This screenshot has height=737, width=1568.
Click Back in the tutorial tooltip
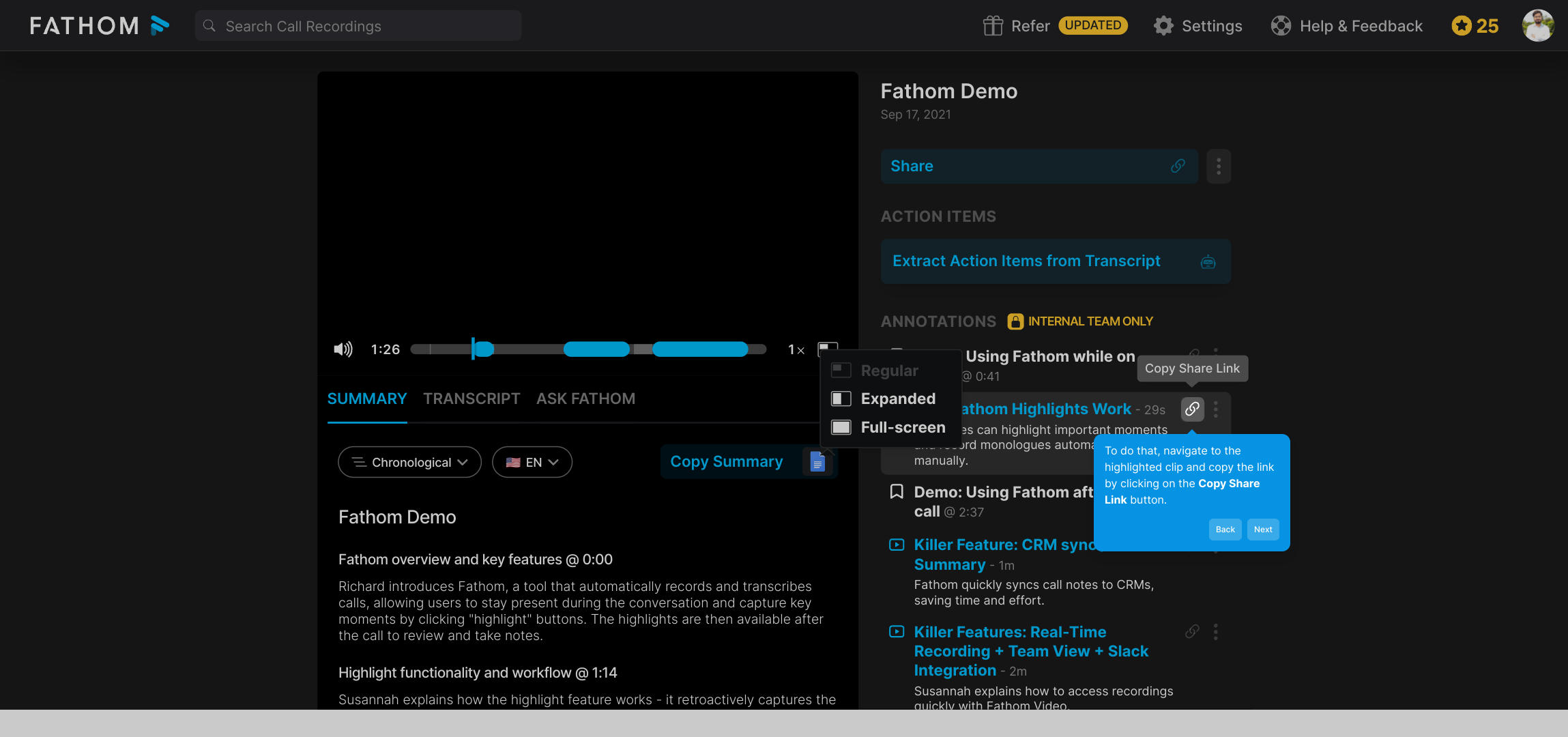[x=1225, y=530]
